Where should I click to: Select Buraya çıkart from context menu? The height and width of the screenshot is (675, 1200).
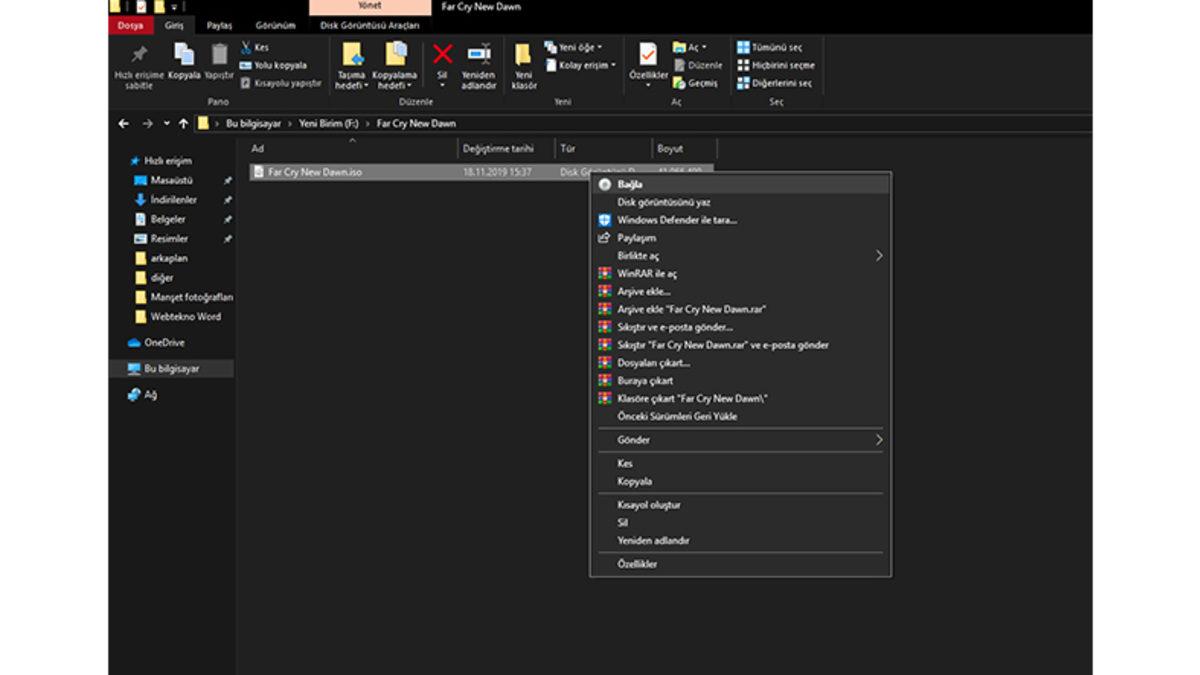click(645, 381)
